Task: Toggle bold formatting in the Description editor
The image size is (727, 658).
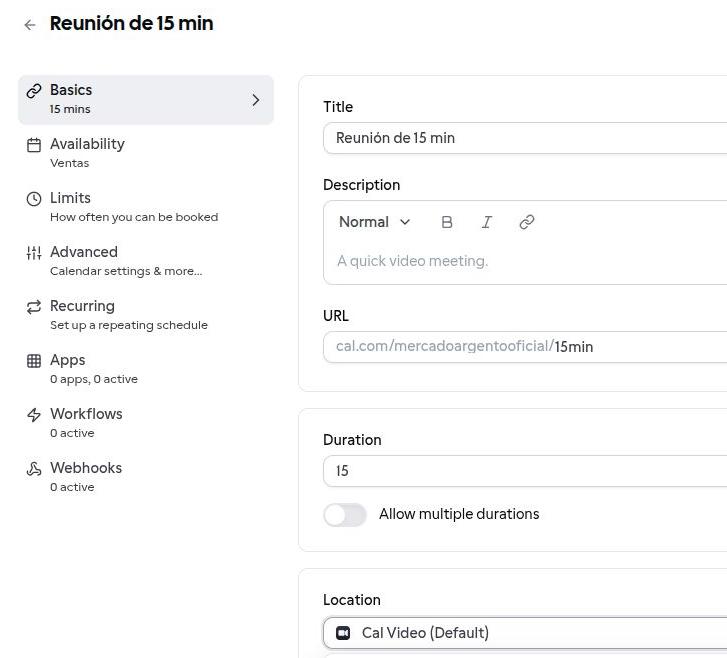Action: pyautogui.click(x=447, y=222)
